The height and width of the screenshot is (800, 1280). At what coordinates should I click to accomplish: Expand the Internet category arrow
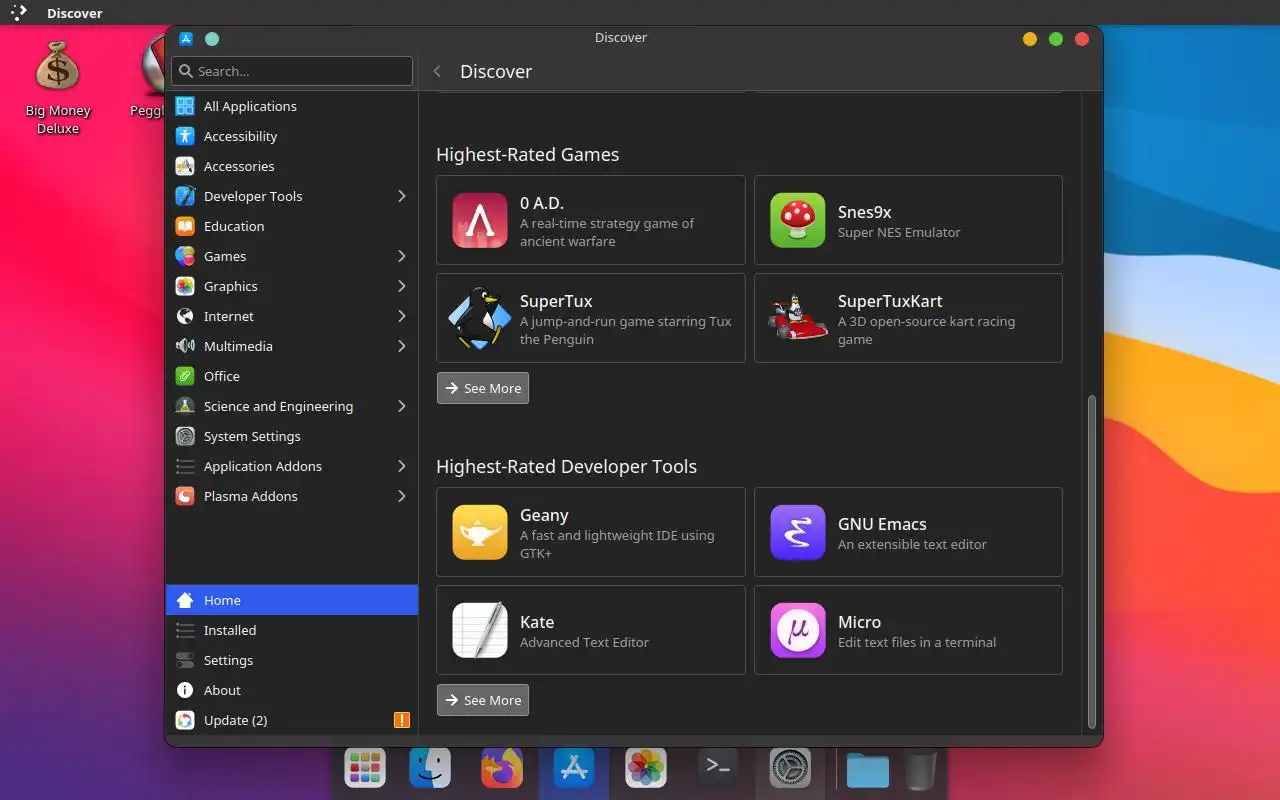click(x=402, y=316)
